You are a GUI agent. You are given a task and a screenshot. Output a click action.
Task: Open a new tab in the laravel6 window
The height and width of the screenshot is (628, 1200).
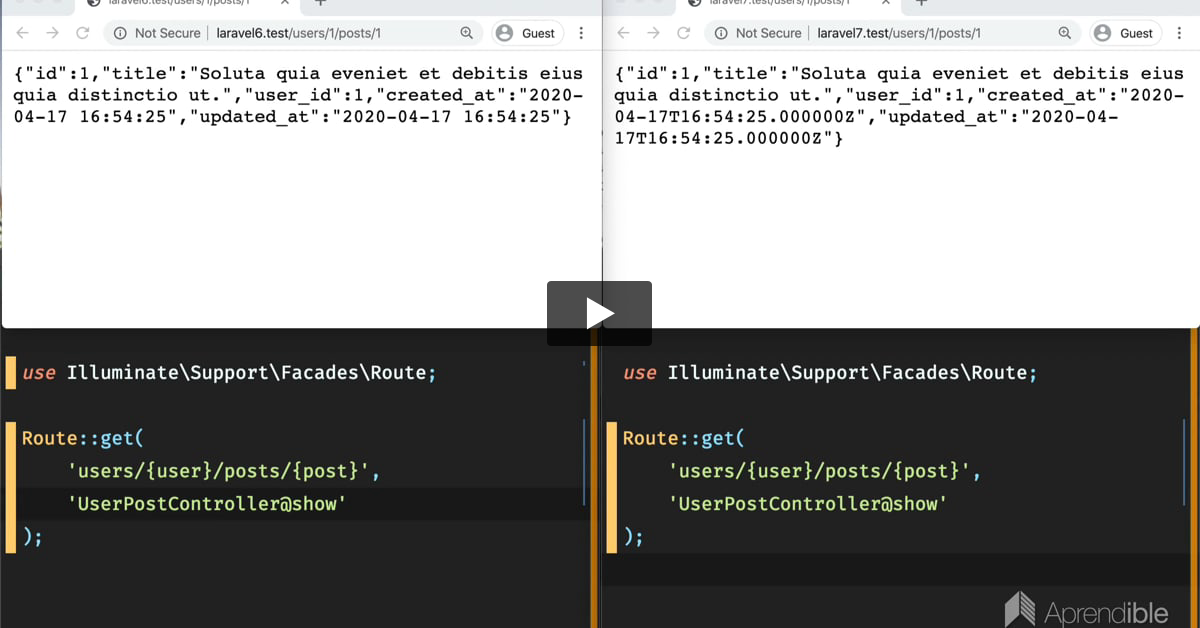tap(321, 4)
